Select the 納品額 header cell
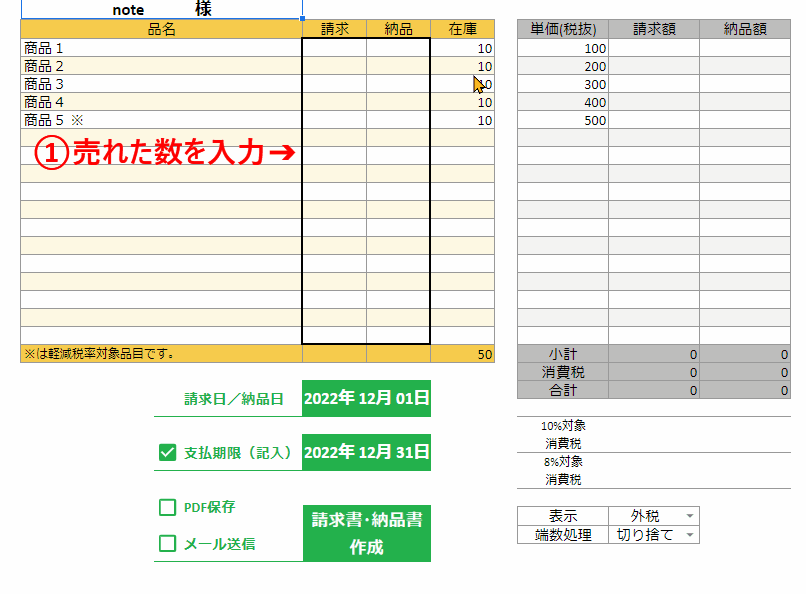The height and width of the screenshot is (594, 806). click(x=744, y=29)
